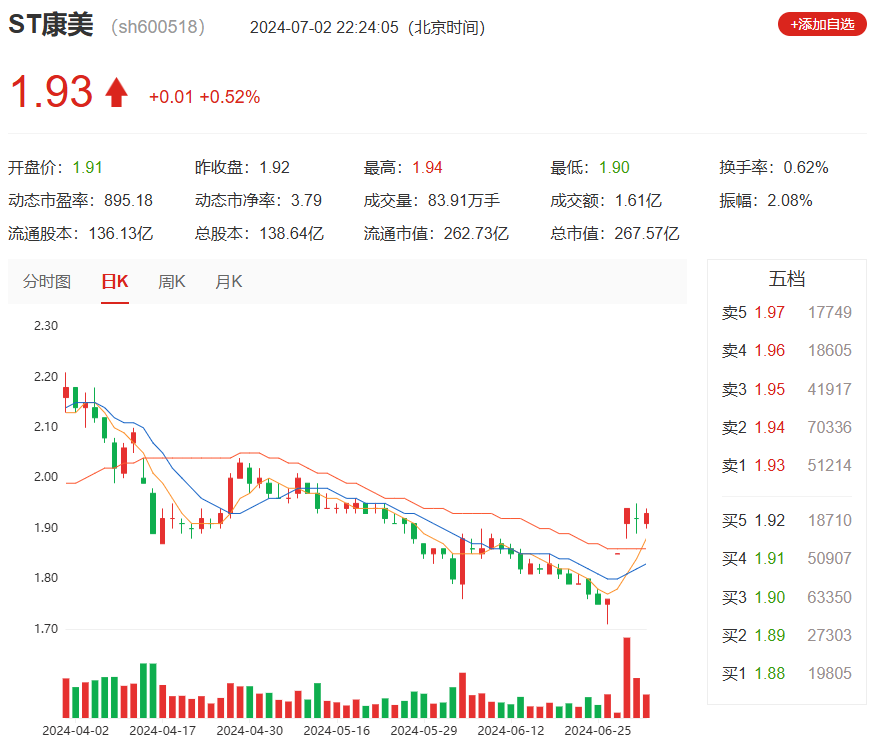The height and width of the screenshot is (753, 886).
Task: Switch to the 分时图 tab
Action: click(47, 281)
